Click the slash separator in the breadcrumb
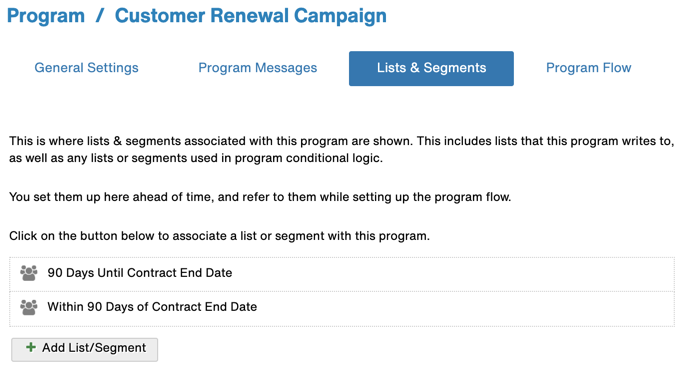693x371 pixels. click(x=100, y=16)
